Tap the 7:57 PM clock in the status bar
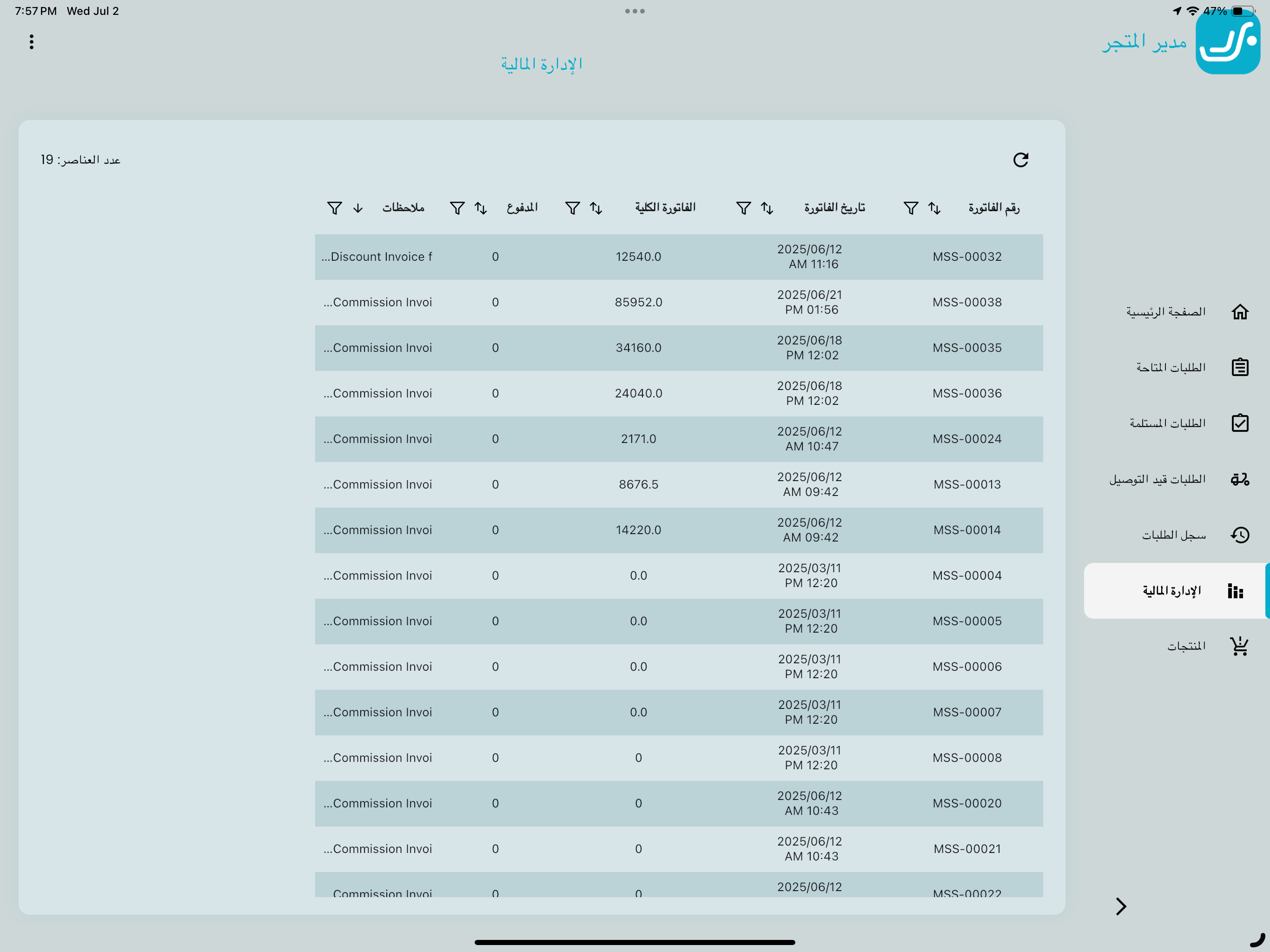Screen dimensions: 1270x952 36,11
